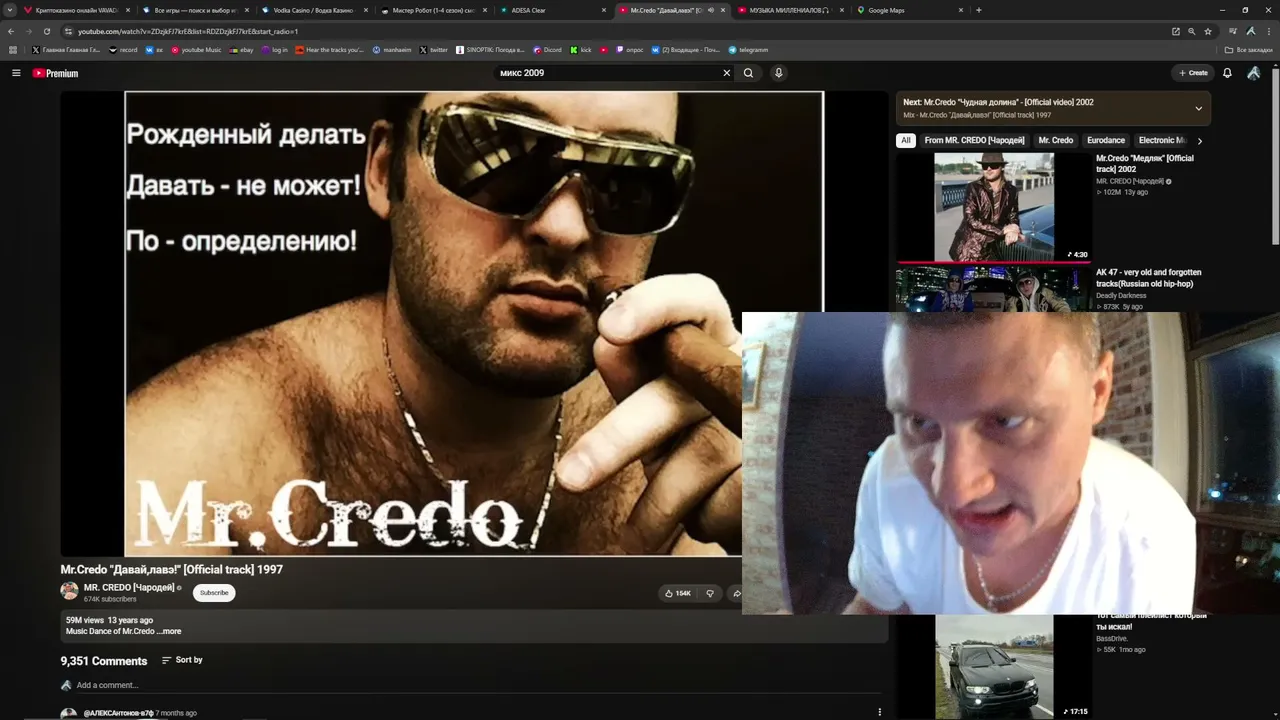
Task: Open the YouTube guide hamburger menu
Action: 16,73
